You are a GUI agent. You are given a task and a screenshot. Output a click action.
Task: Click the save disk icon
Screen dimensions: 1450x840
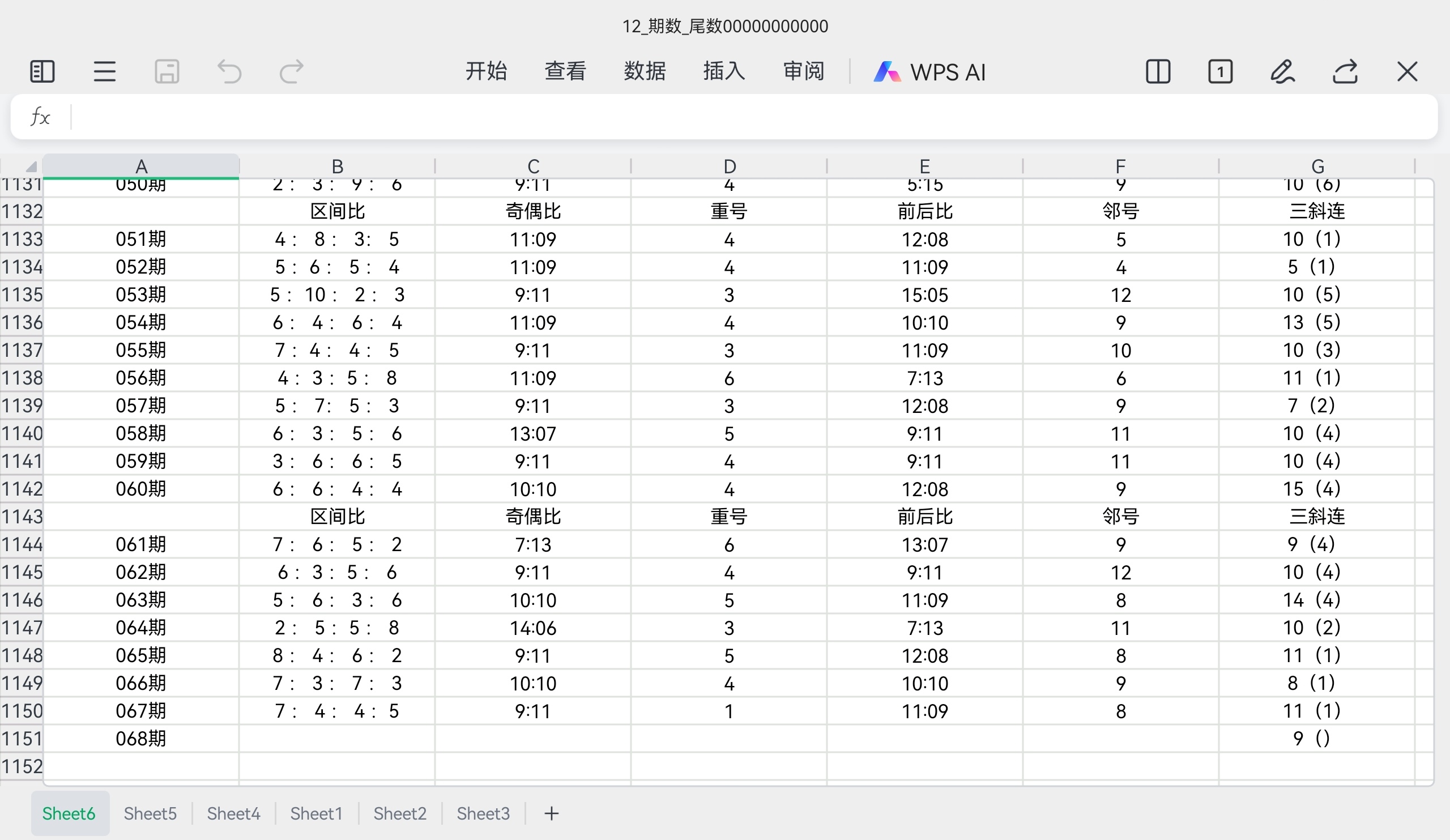point(167,72)
